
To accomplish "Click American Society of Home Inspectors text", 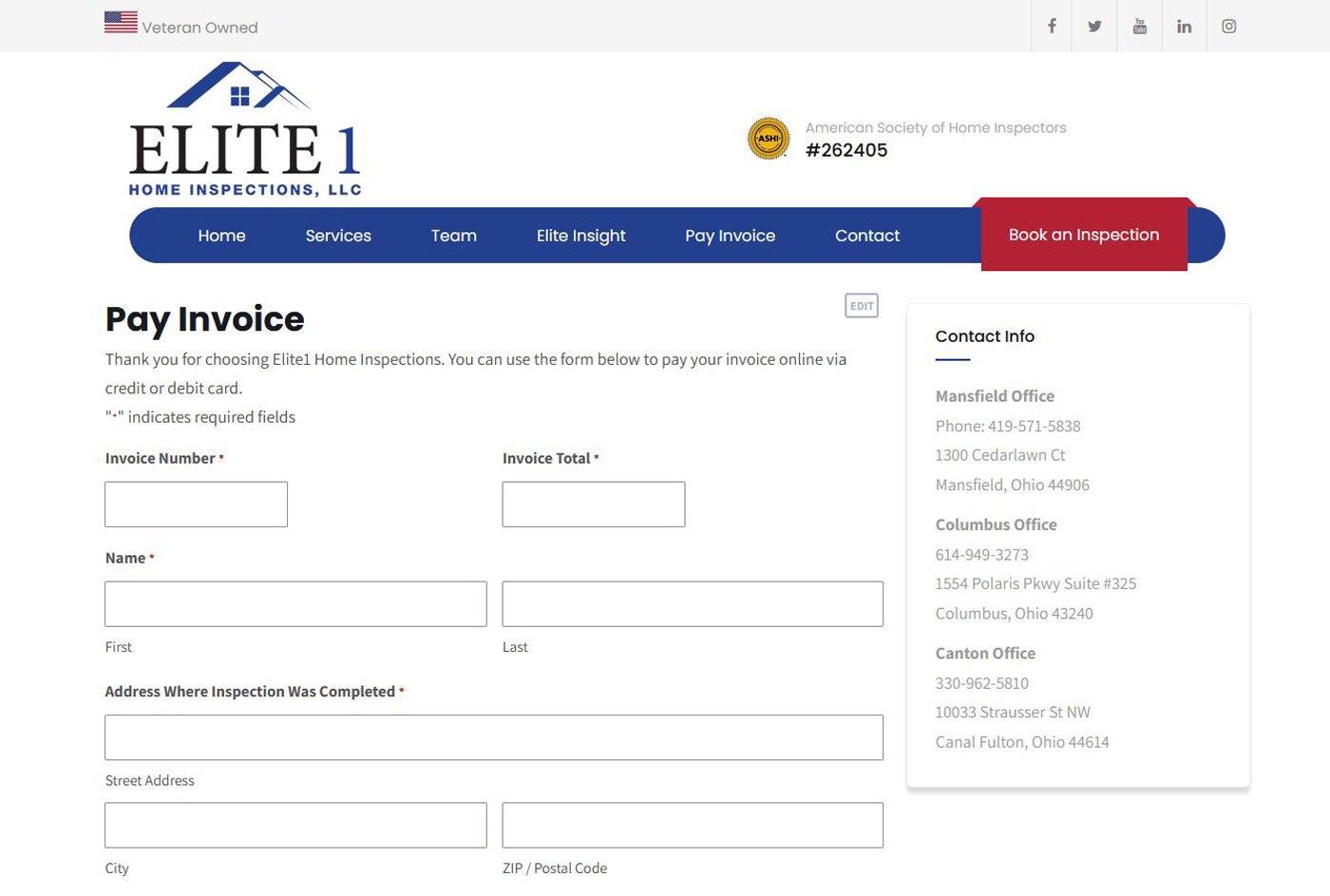I will (x=936, y=127).
